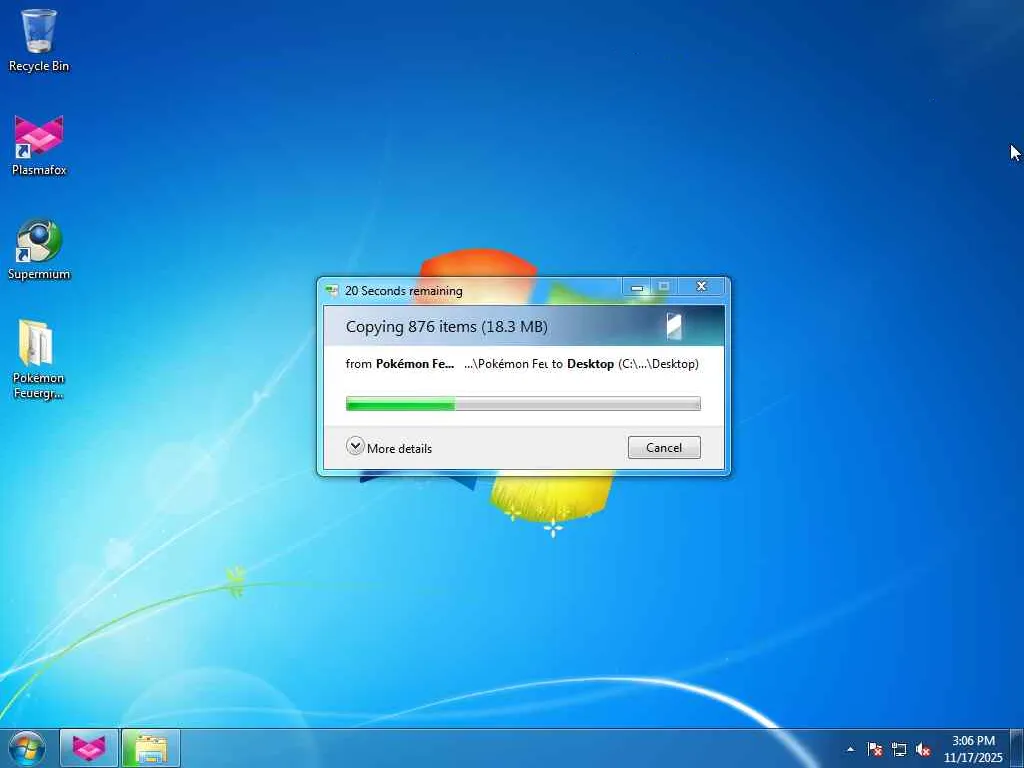
Task: Click the Show desktop strip
Action: point(1017,748)
